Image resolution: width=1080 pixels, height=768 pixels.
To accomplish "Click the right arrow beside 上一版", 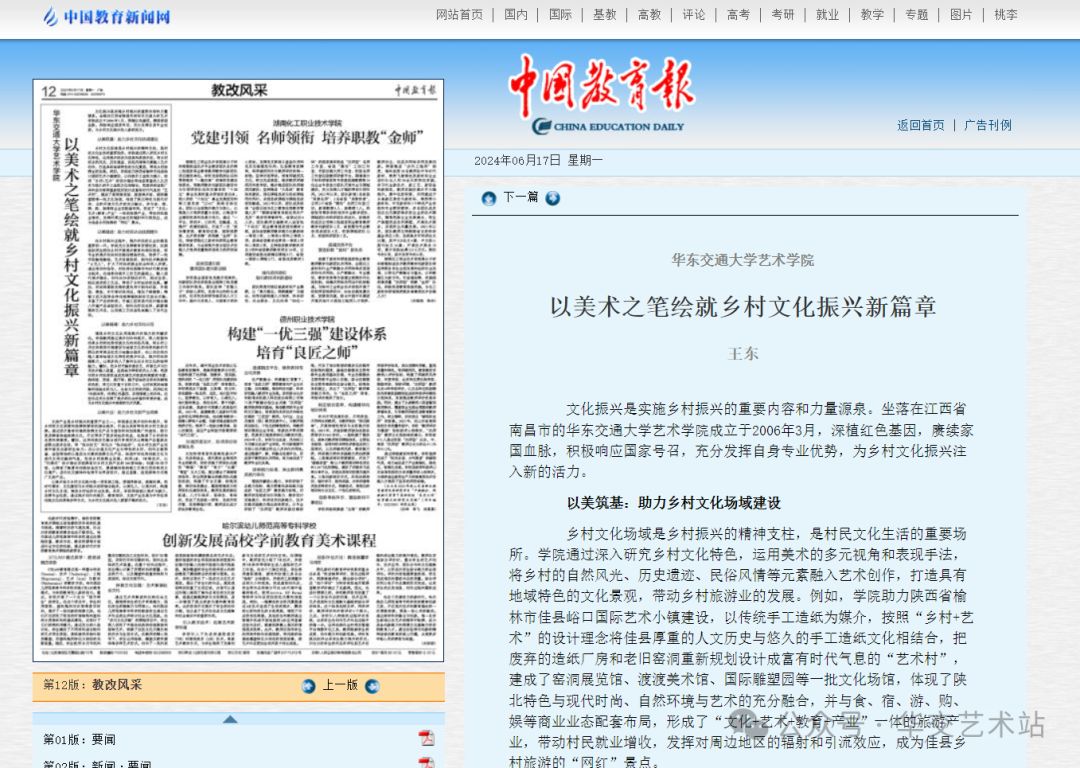I will tap(372, 686).
